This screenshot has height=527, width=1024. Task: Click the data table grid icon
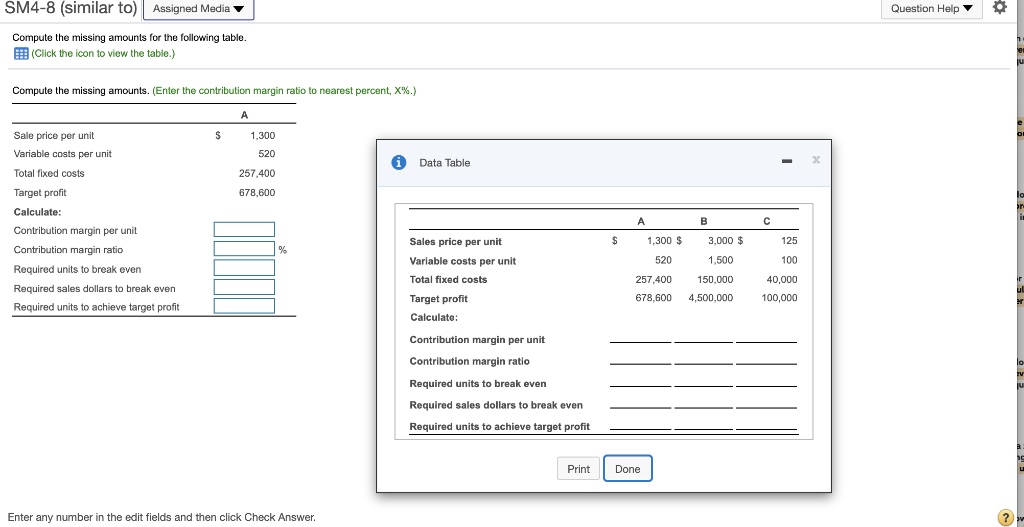pyautogui.click(x=20, y=53)
